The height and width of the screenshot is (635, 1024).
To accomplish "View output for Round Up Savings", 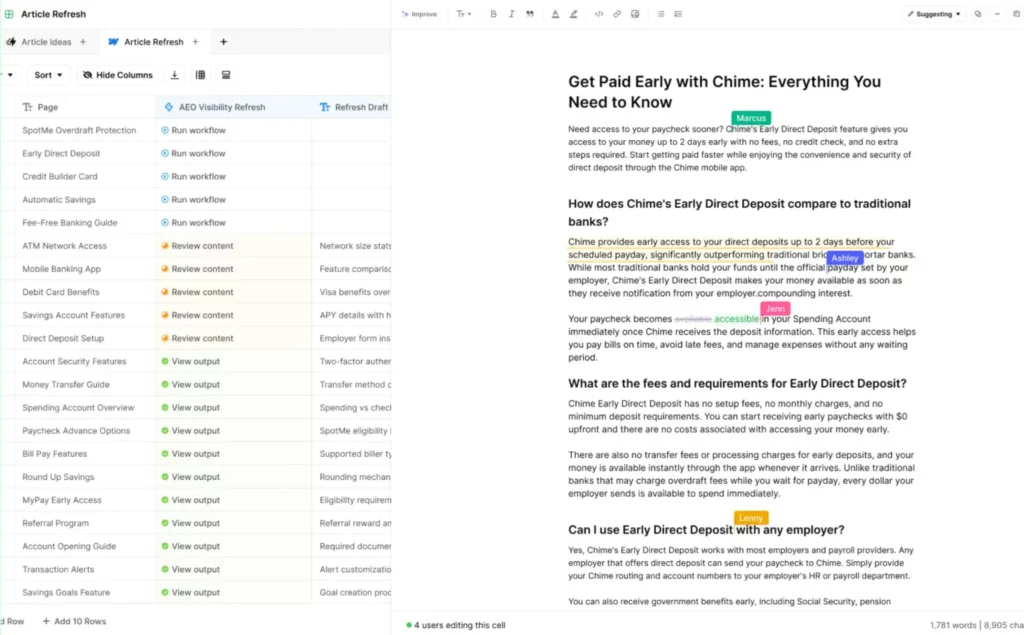I will tap(191, 477).
